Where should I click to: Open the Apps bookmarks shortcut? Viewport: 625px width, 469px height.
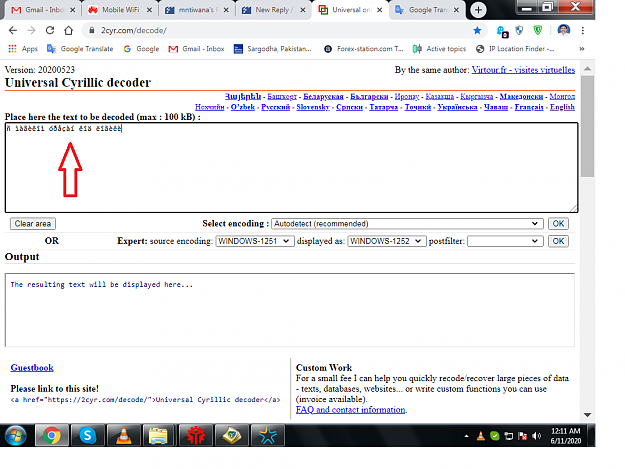[x=23, y=49]
